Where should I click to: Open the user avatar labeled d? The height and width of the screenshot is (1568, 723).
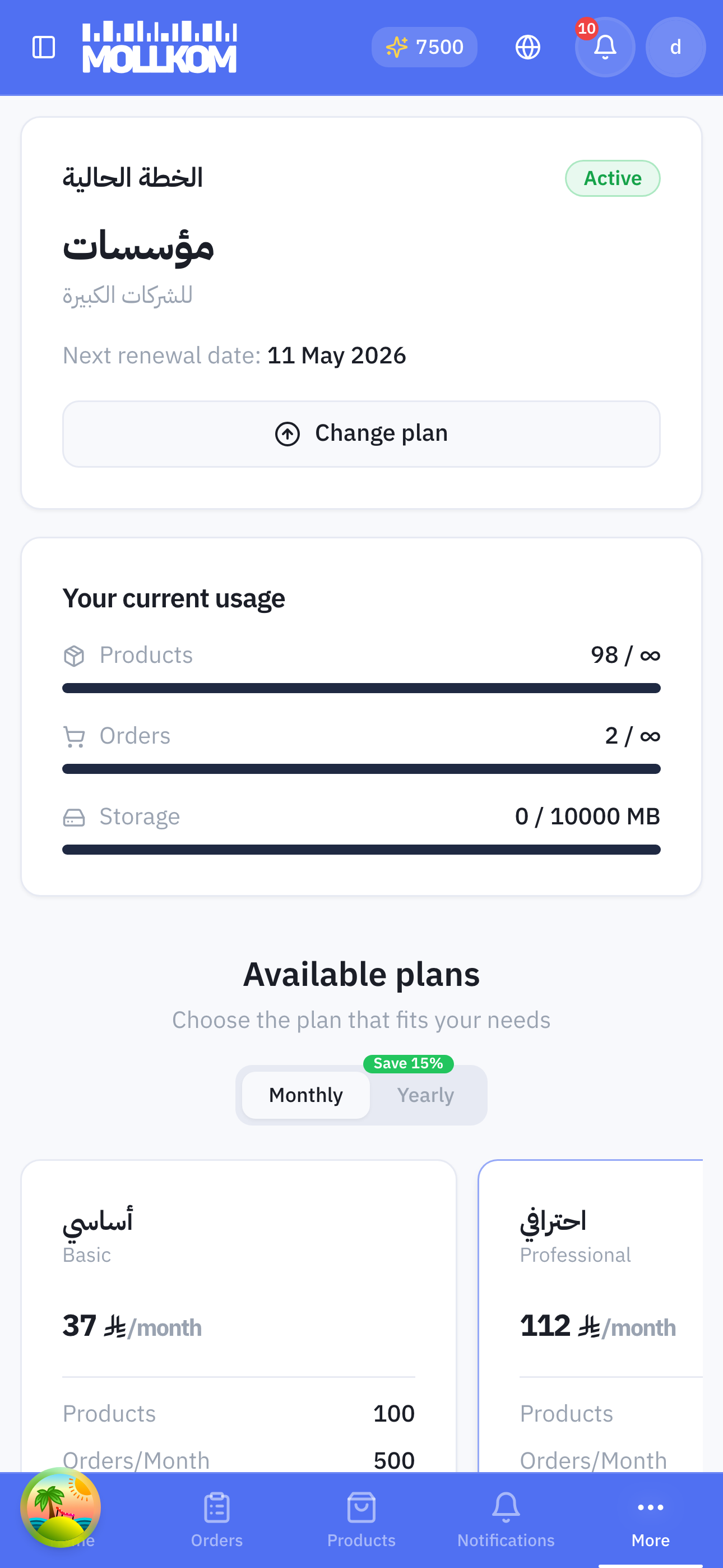point(675,47)
